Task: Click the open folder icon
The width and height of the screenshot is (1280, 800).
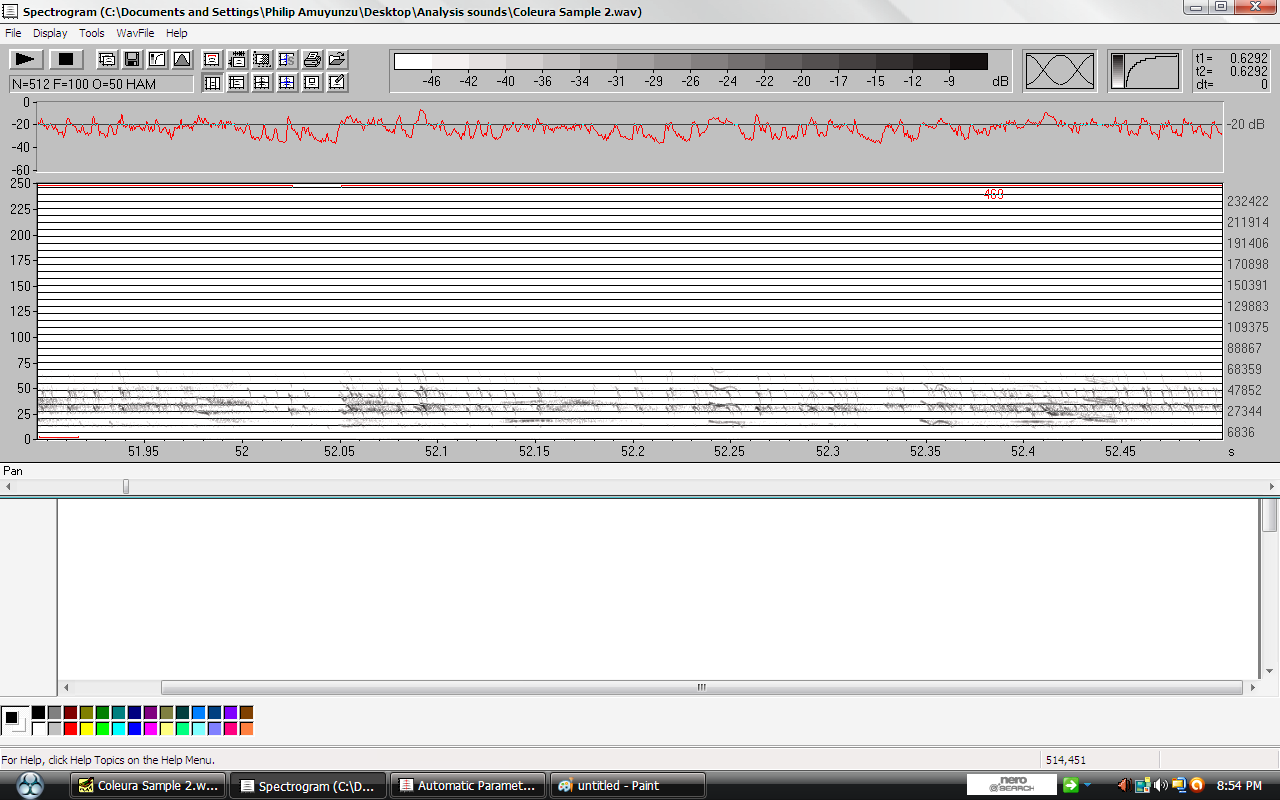Action: [337, 59]
